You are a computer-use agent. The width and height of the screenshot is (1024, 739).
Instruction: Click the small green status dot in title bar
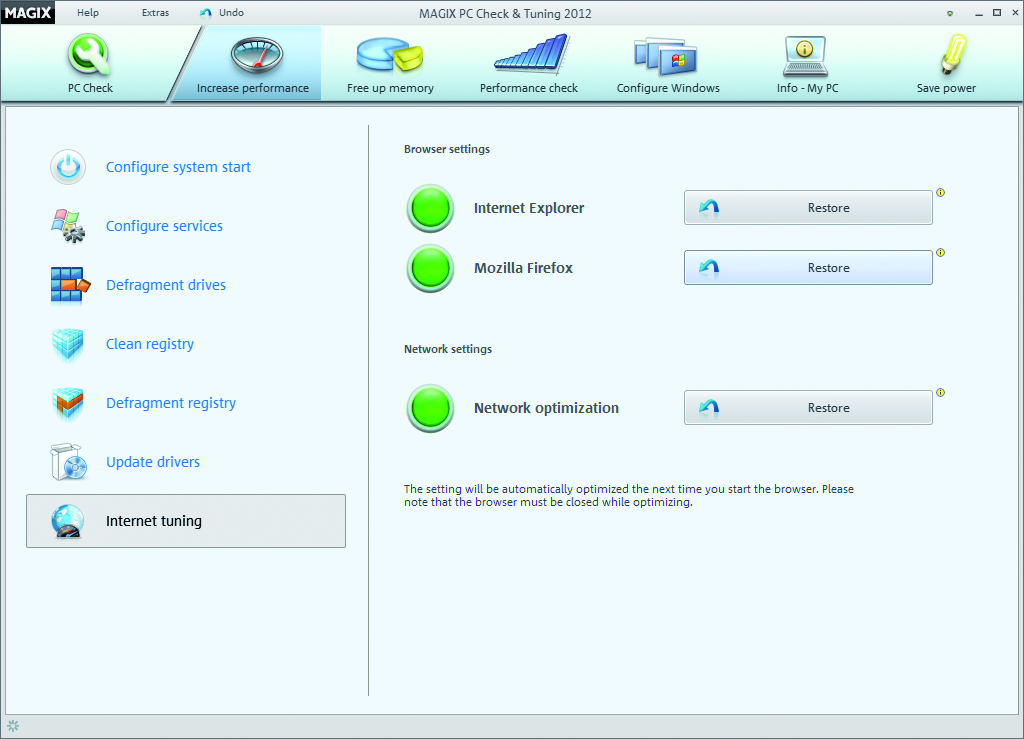pos(950,14)
